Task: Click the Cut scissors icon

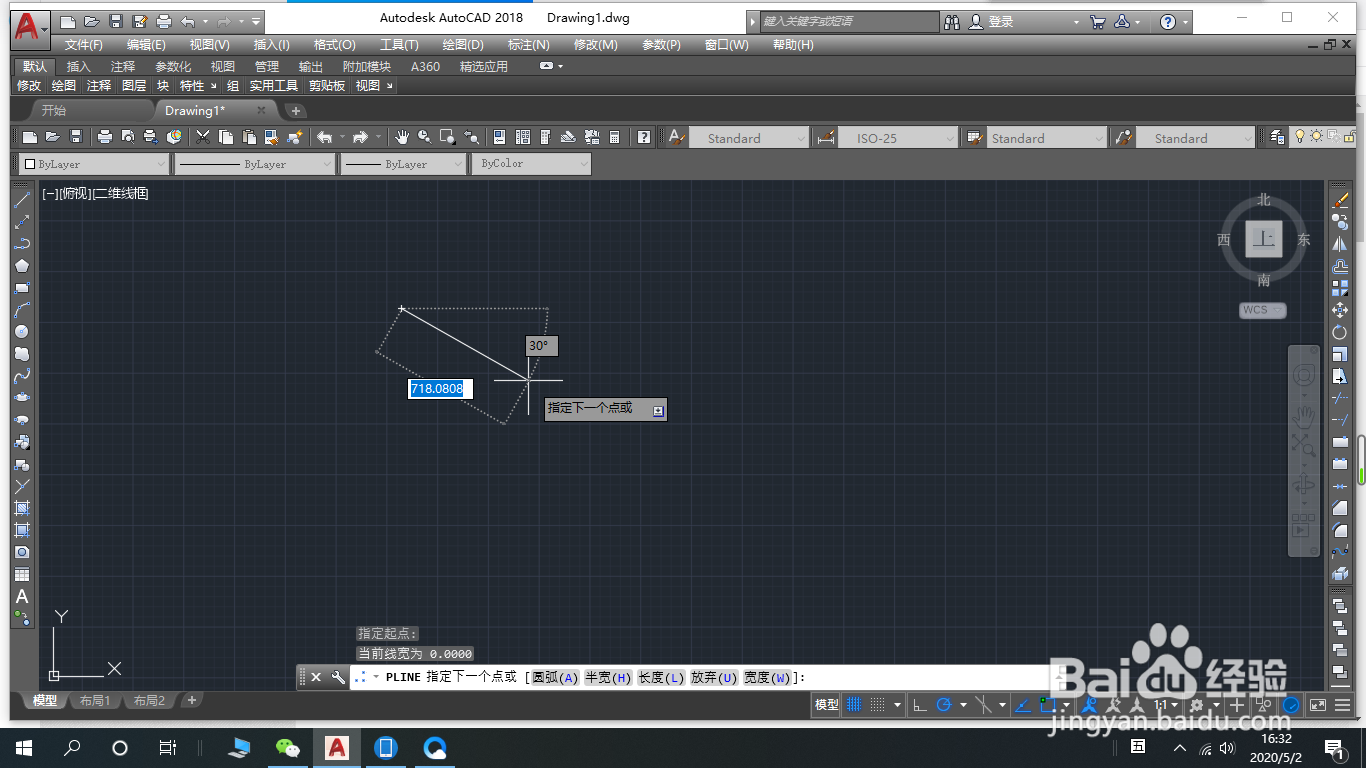Action: click(203, 137)
